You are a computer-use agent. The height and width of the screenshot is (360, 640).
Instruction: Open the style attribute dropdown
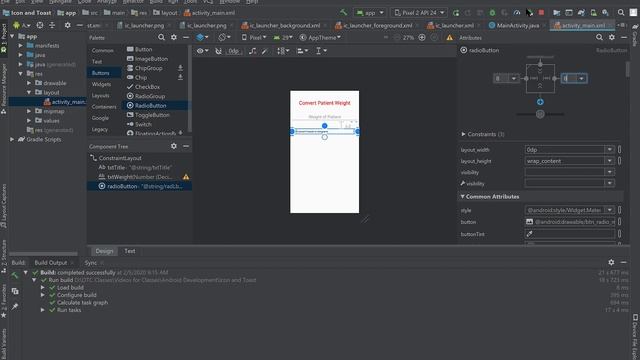[x=609, y=210]
